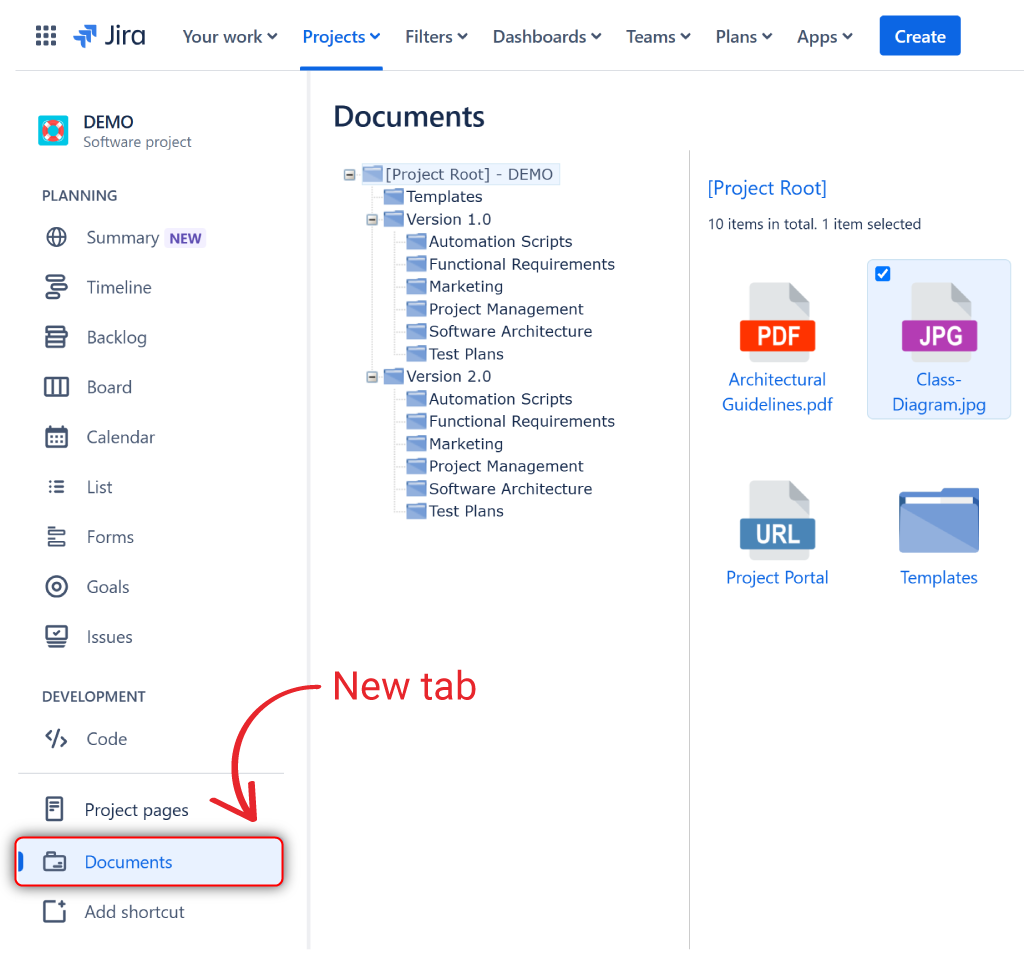Open the Templates folder icon
Image resolution: width=1034 pixels, height=962 pixels.
[938, 518]
